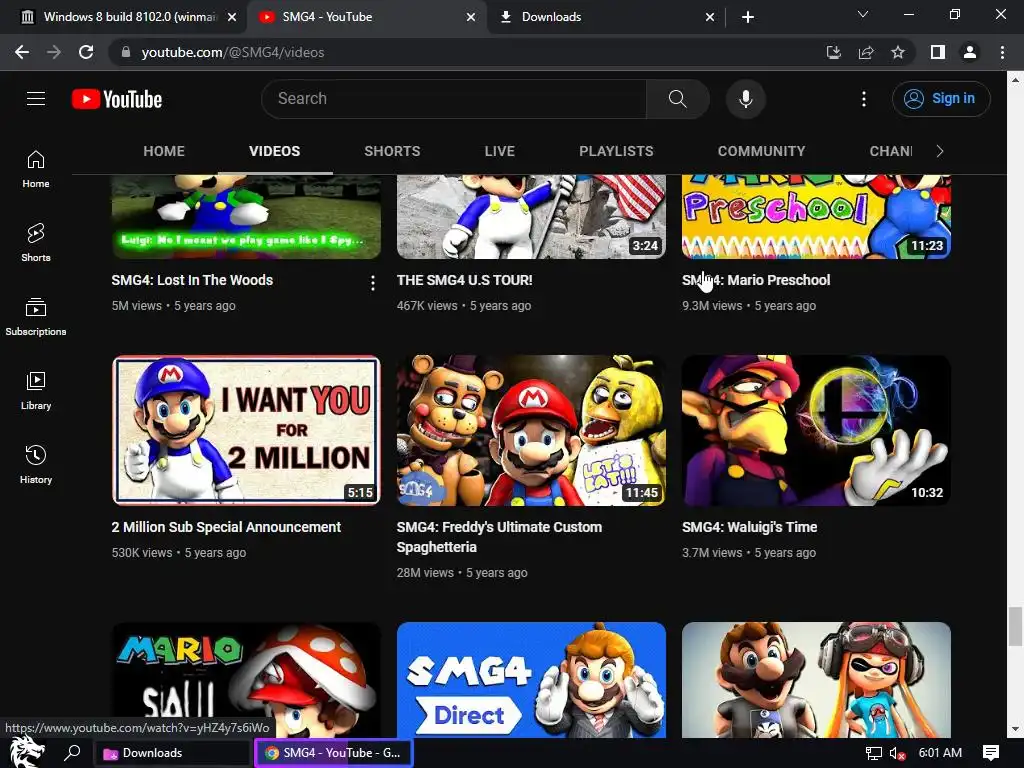View site information lock icon
The image size is (1024, 768).
tap(126, 52)
